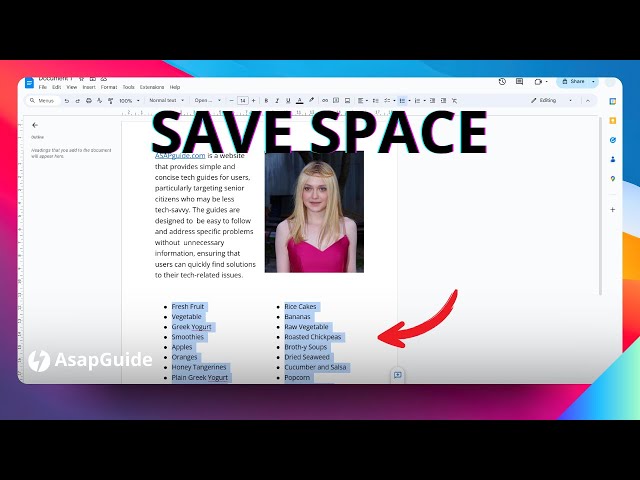This screenshot has width=640, height=480.
Task: Activate the paint format tool
Action: tap(110, 100)
